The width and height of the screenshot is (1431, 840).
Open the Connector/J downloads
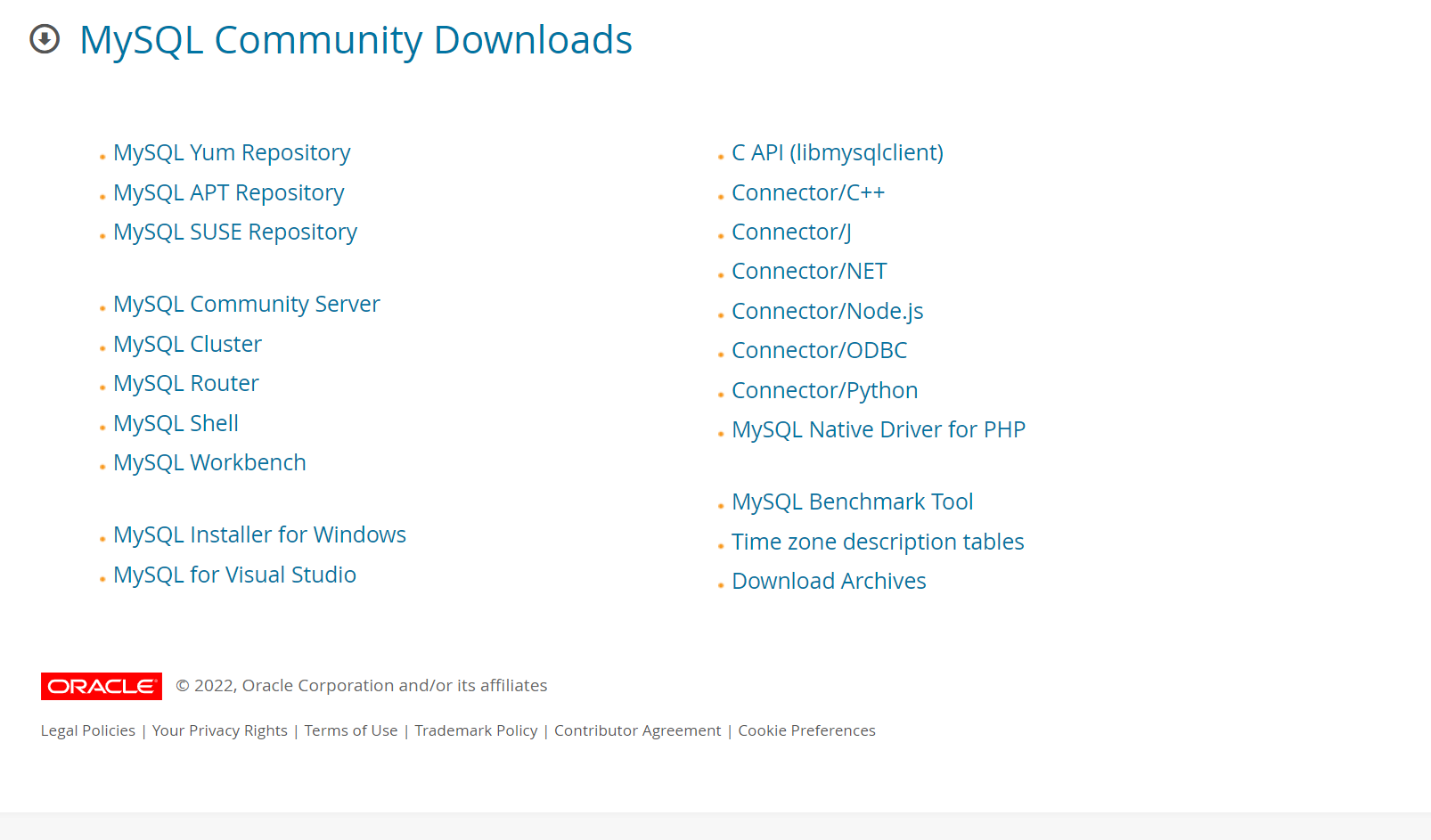point(791,232)
